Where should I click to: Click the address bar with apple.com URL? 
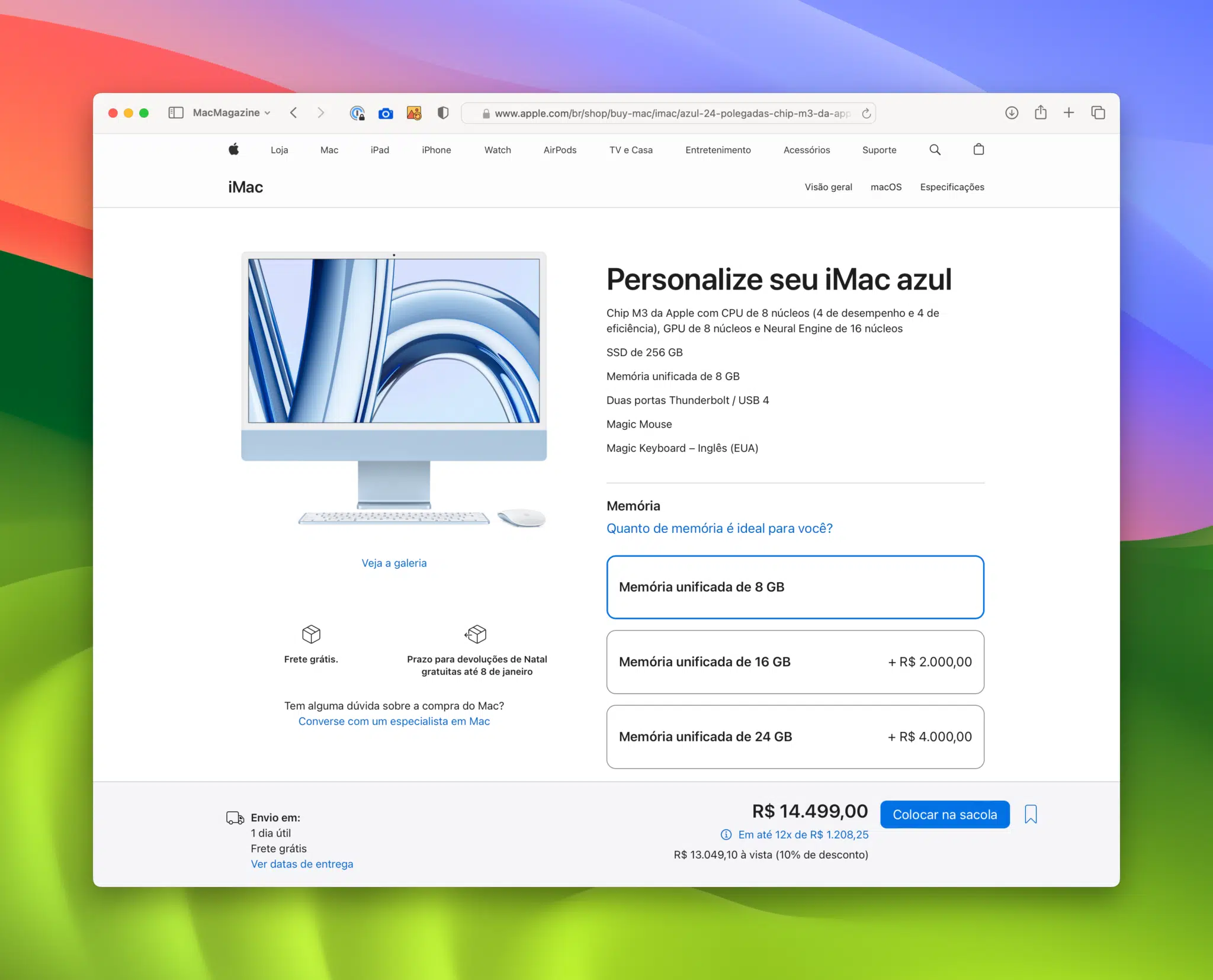(x=668, y=113)
